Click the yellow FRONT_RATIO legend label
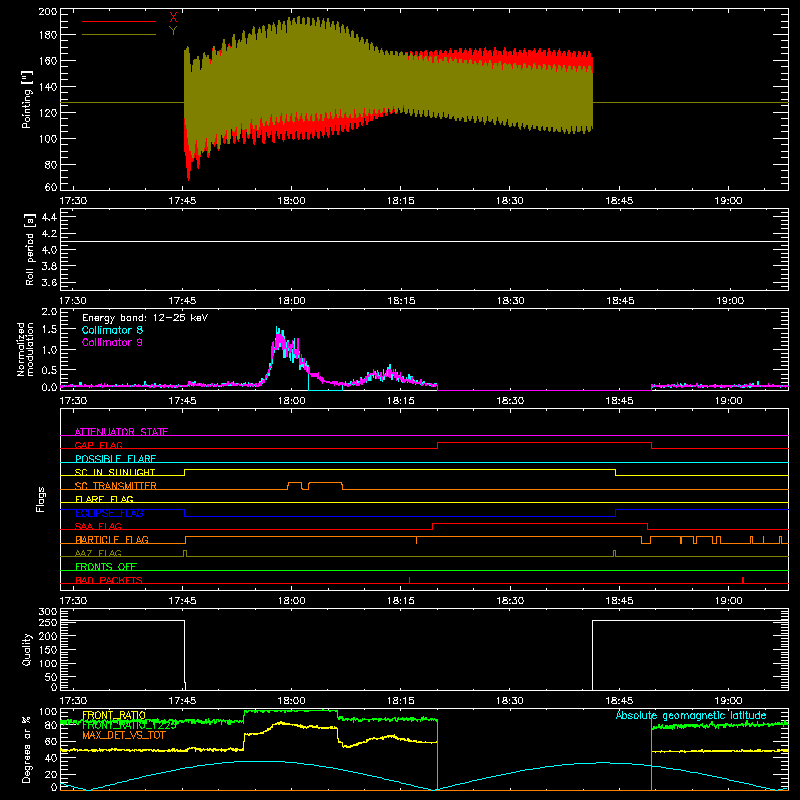The width and height of the screenshot is (800, 800). [114, 715]
